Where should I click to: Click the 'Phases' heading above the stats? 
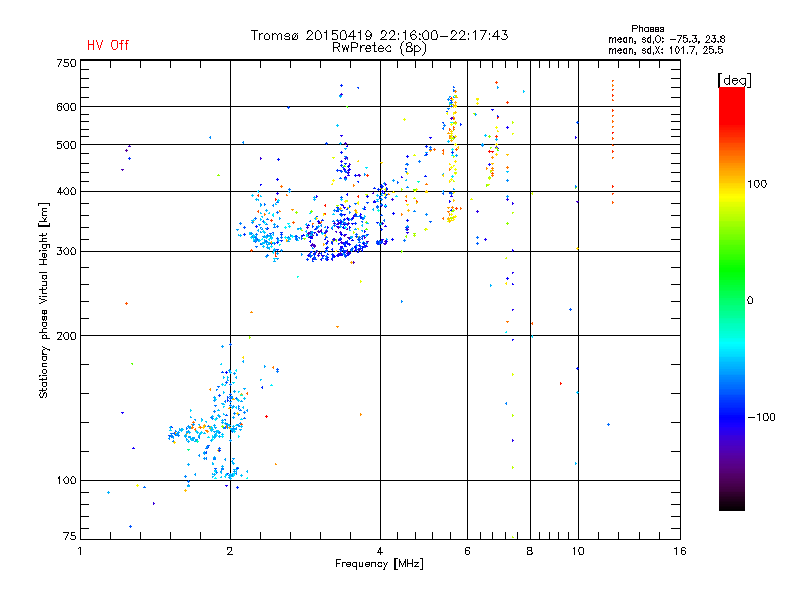point(647,29)
